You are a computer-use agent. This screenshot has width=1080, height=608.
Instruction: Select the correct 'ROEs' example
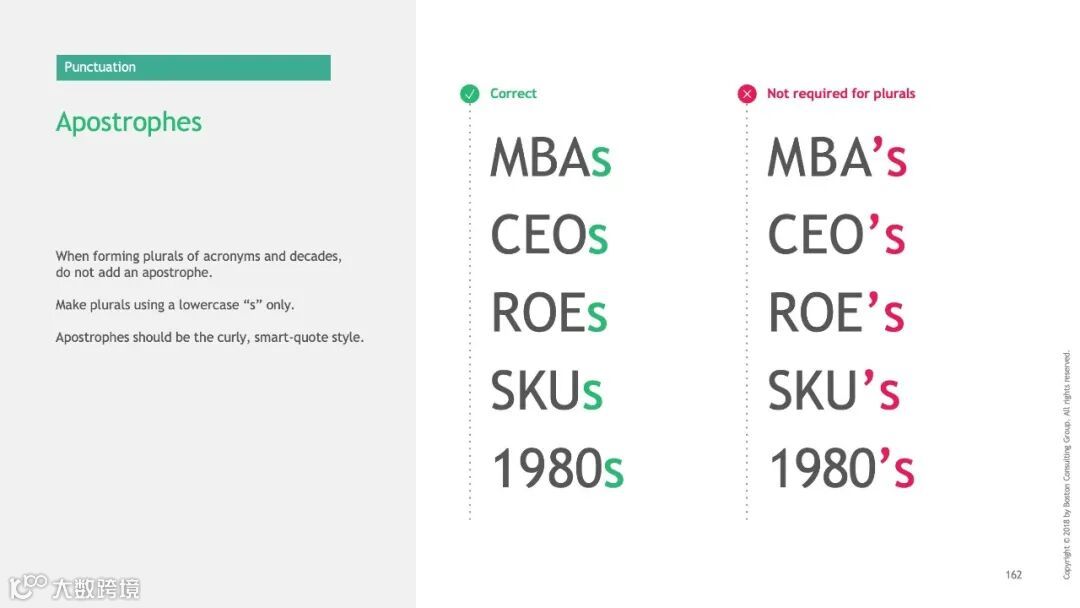pyautogui.click(x=549, y=314)
